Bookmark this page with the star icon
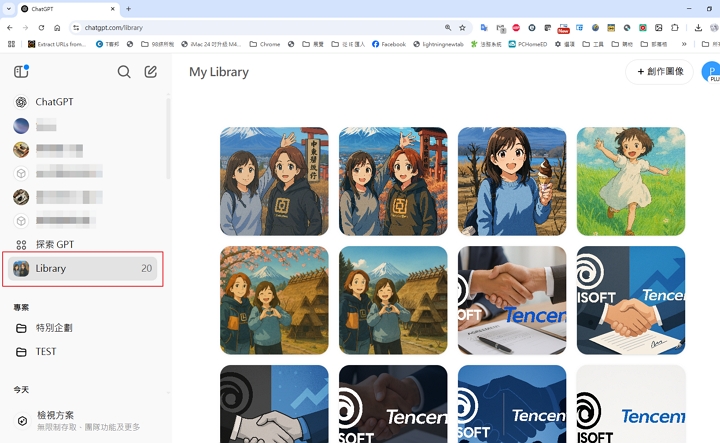 click(462, 28)
